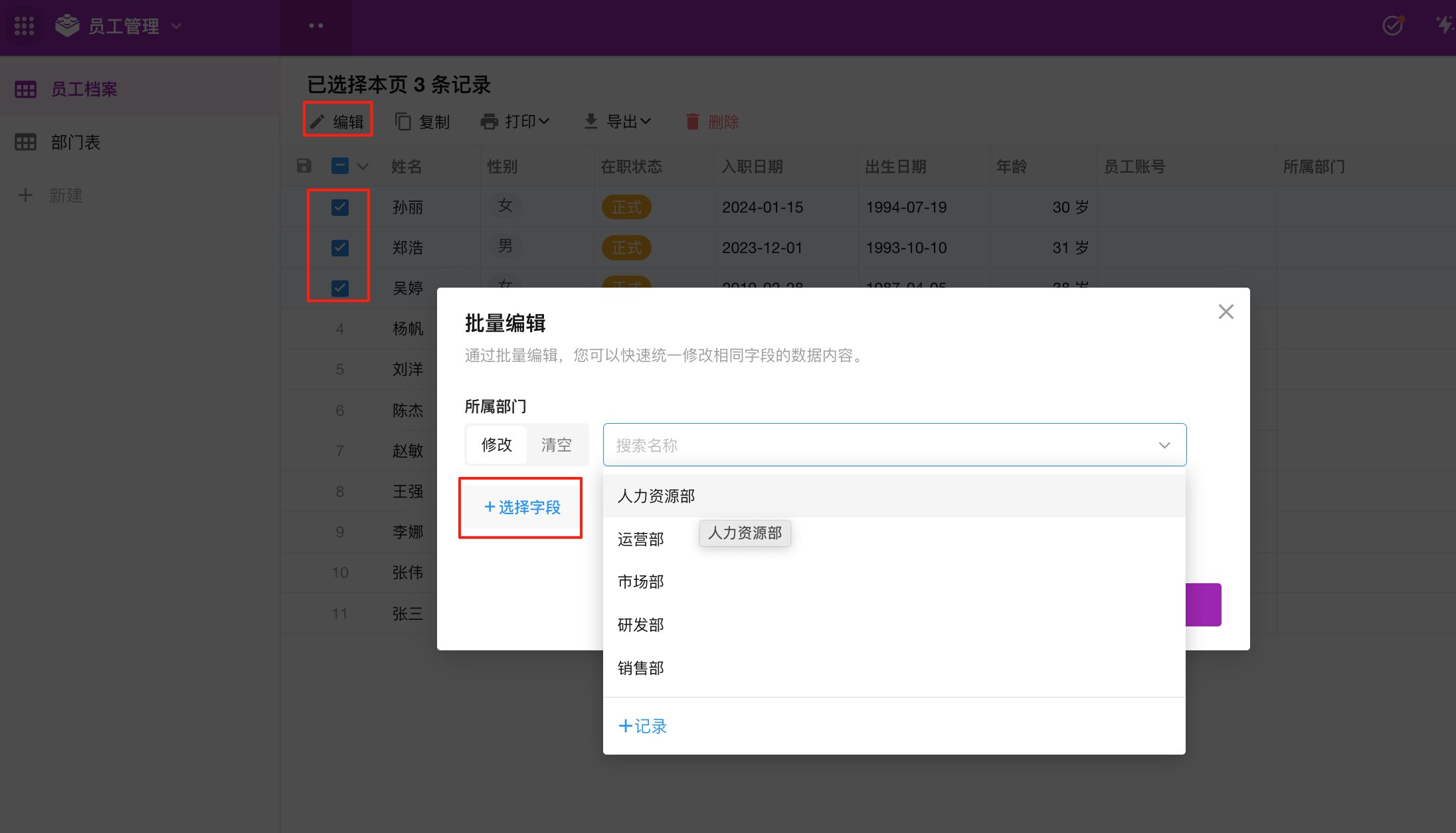Select the 清空 mode tab
This screenshot has width=1456, height=833.
pos(557,444)
